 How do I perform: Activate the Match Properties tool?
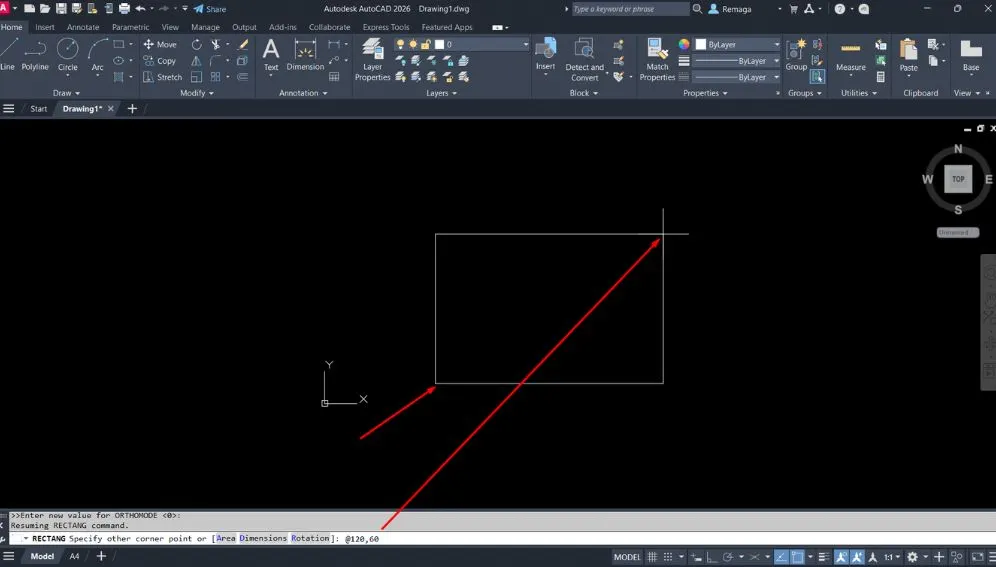[657, 59]
